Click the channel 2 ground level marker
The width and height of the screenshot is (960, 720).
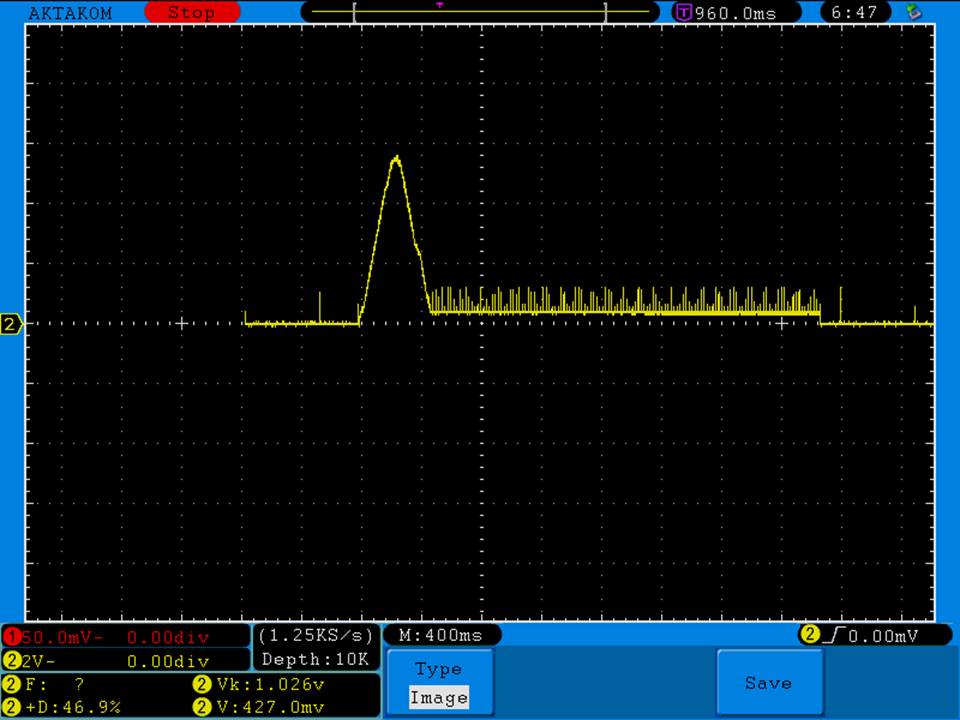[11, 324]
